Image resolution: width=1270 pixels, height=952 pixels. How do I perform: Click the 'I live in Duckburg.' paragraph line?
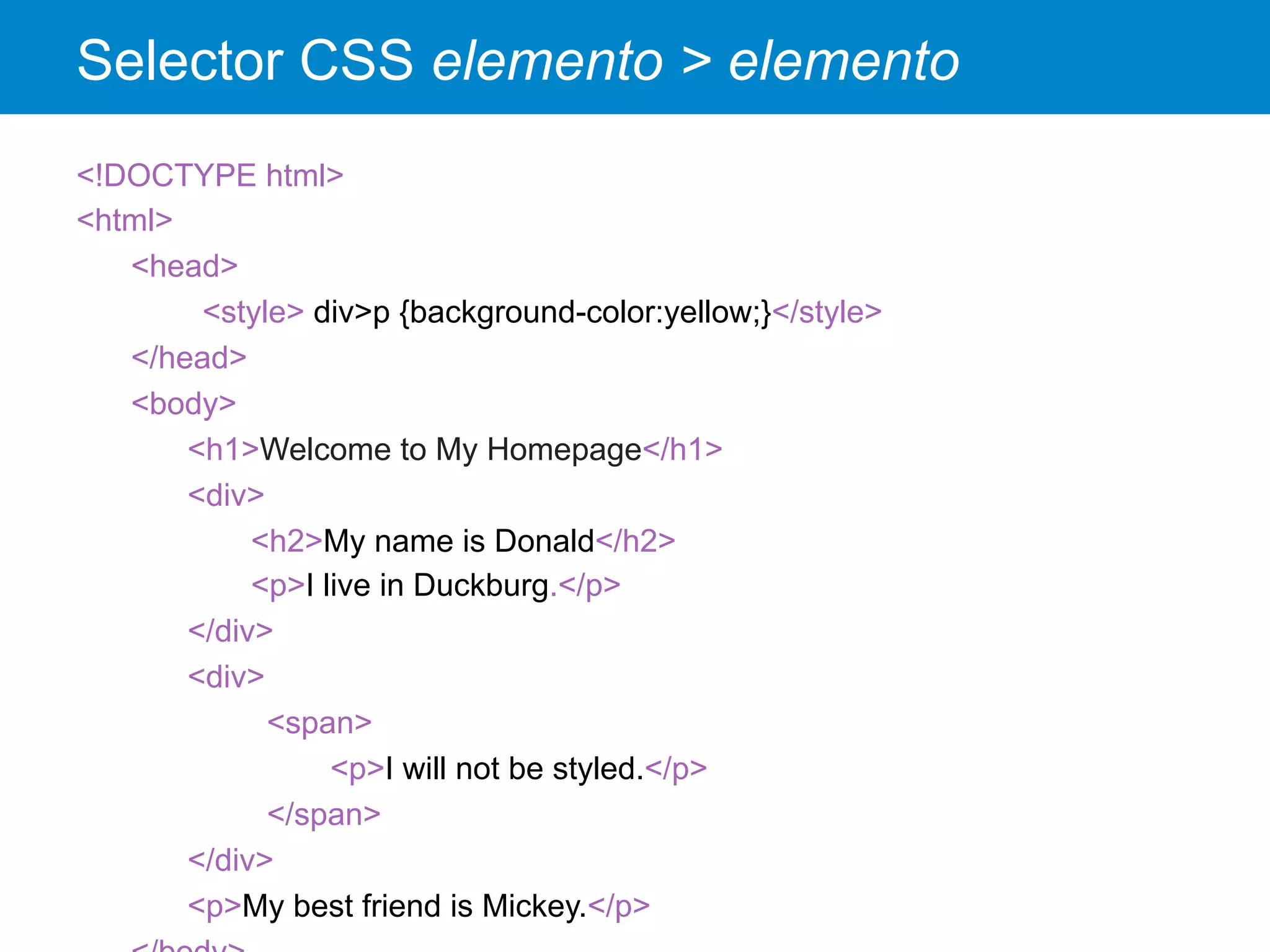click(x=436, y=586)
